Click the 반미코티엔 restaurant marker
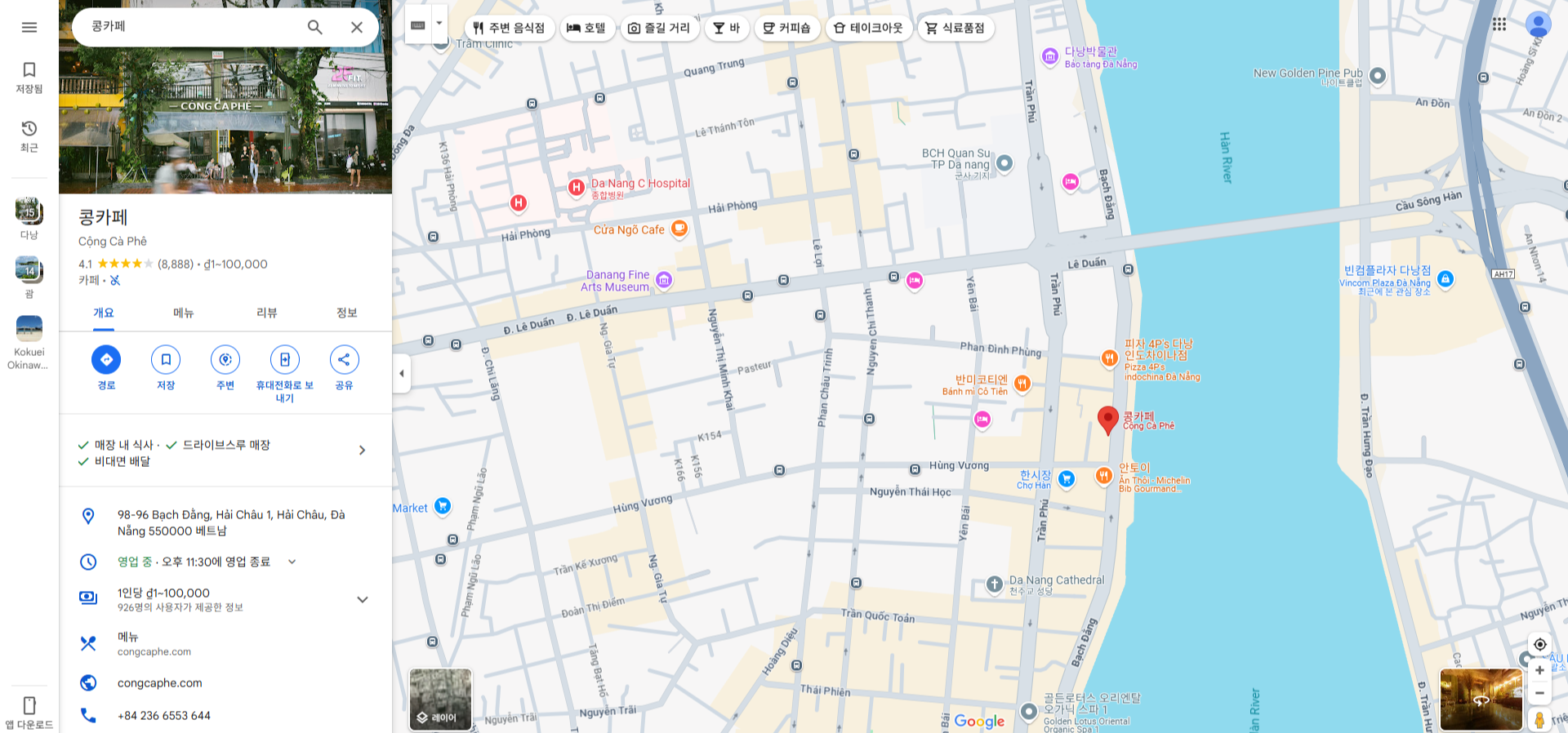The width and height of the screenshot is (1568, 733). pos(1022,384)
